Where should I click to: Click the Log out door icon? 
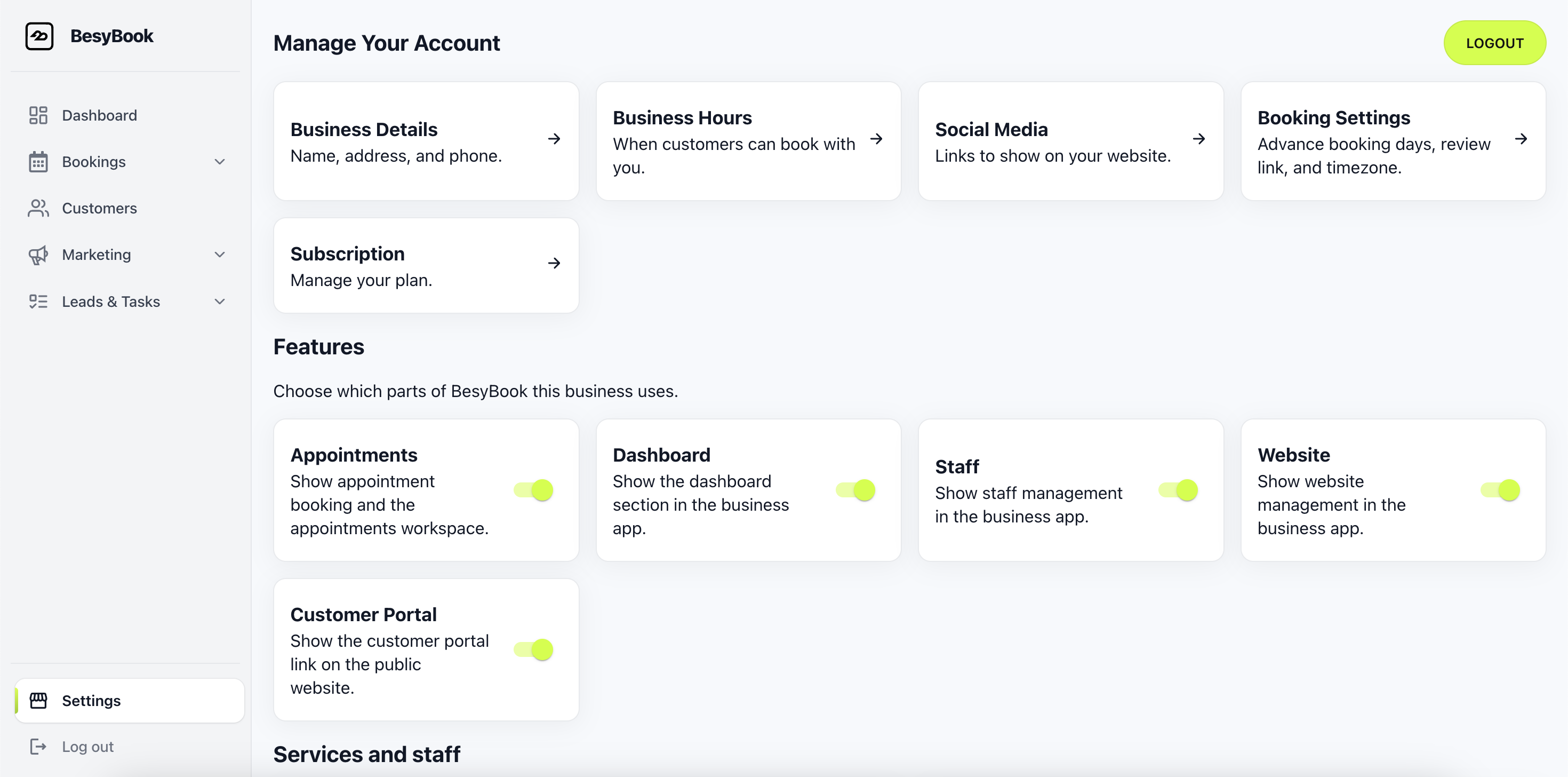coord(38,747)
